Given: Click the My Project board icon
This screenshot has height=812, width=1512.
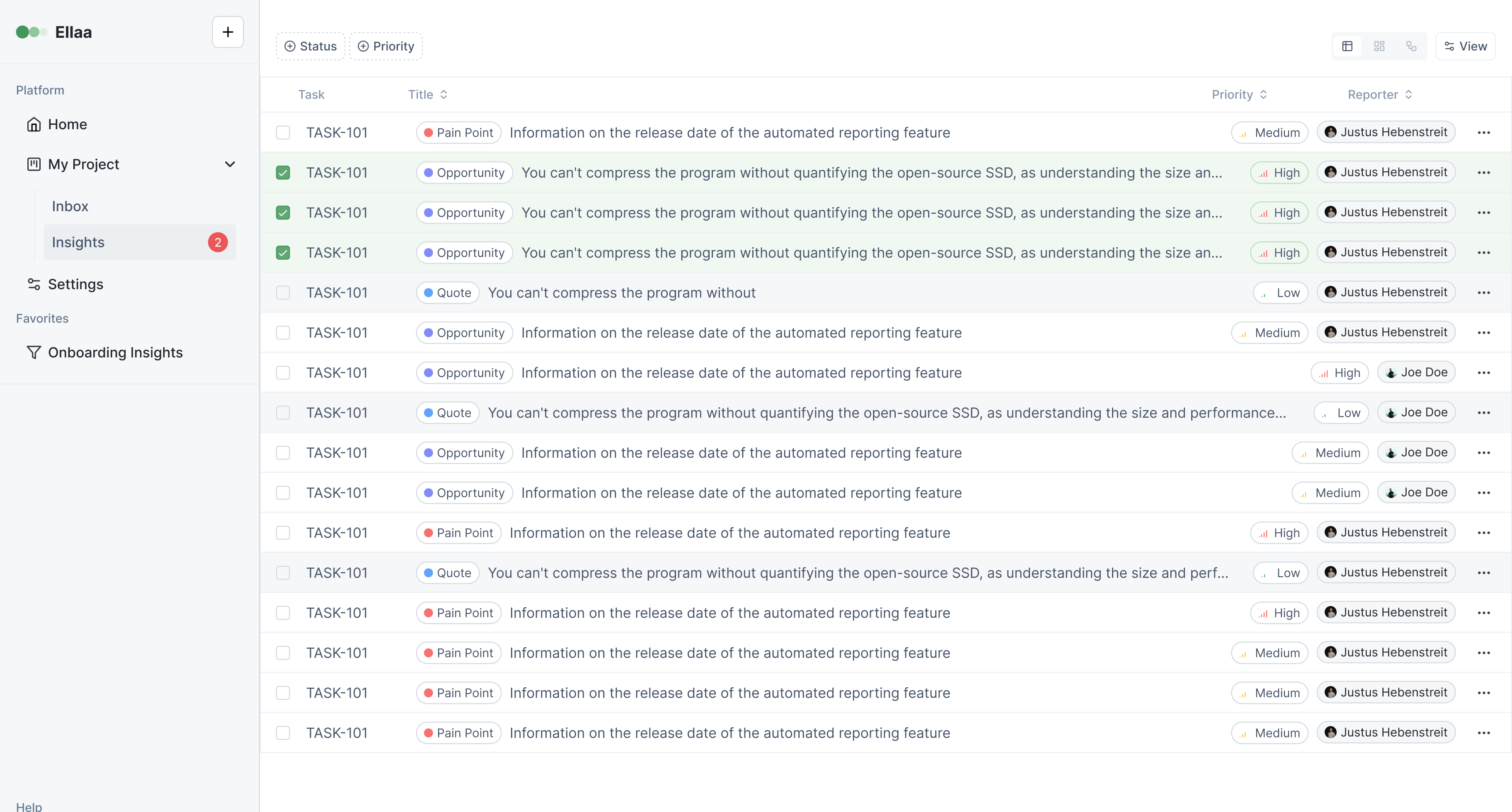Looking at the screenshot, I should click(x=34, y=164).
